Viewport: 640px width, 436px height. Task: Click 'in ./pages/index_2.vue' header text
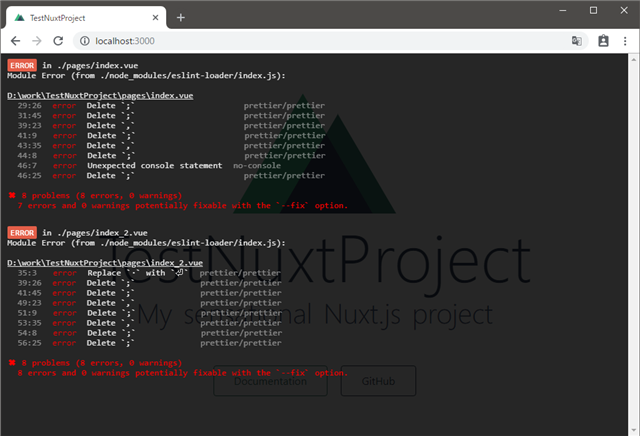95,233
